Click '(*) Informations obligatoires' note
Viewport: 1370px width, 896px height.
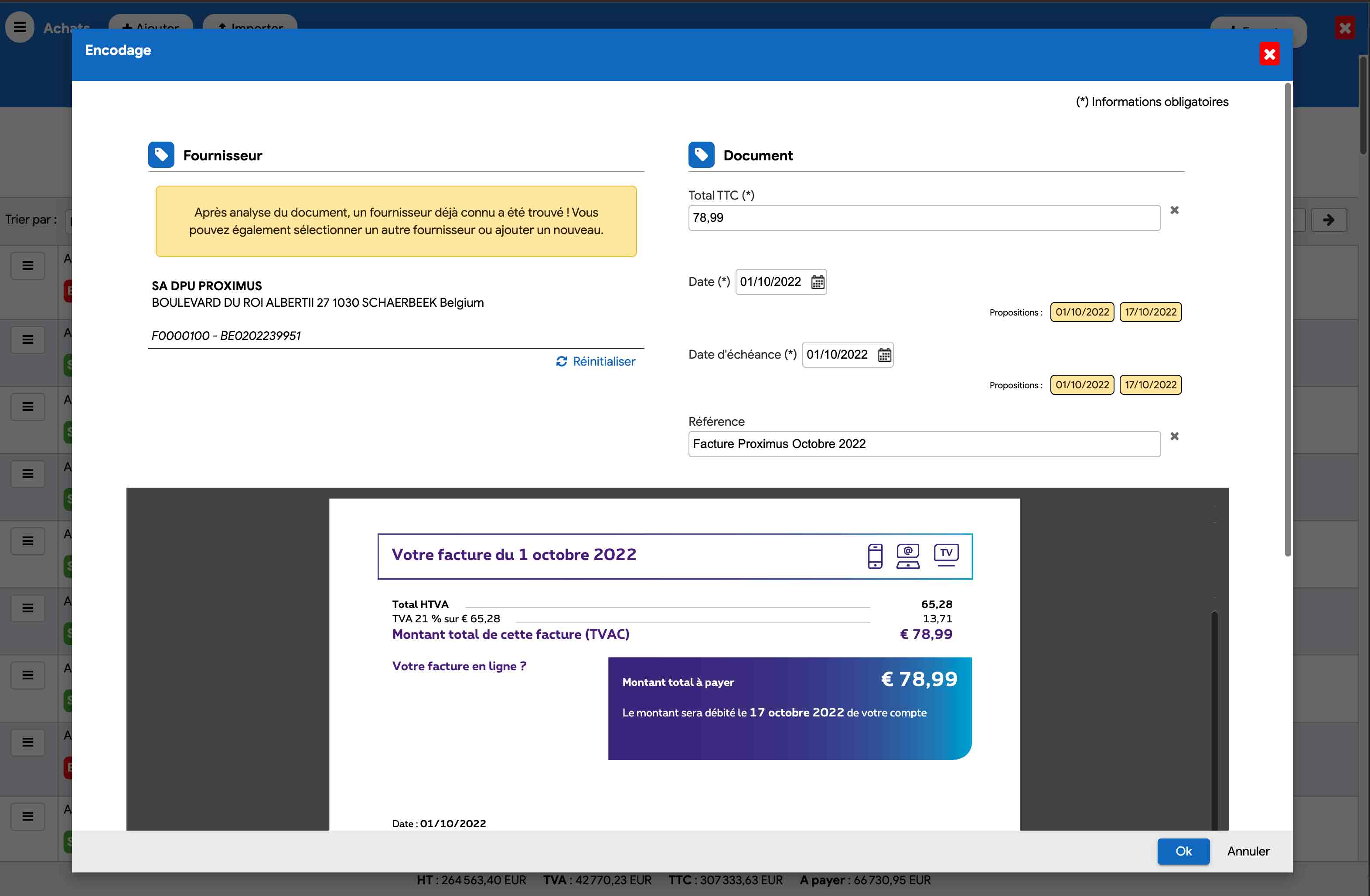(x=1152, y=102)
